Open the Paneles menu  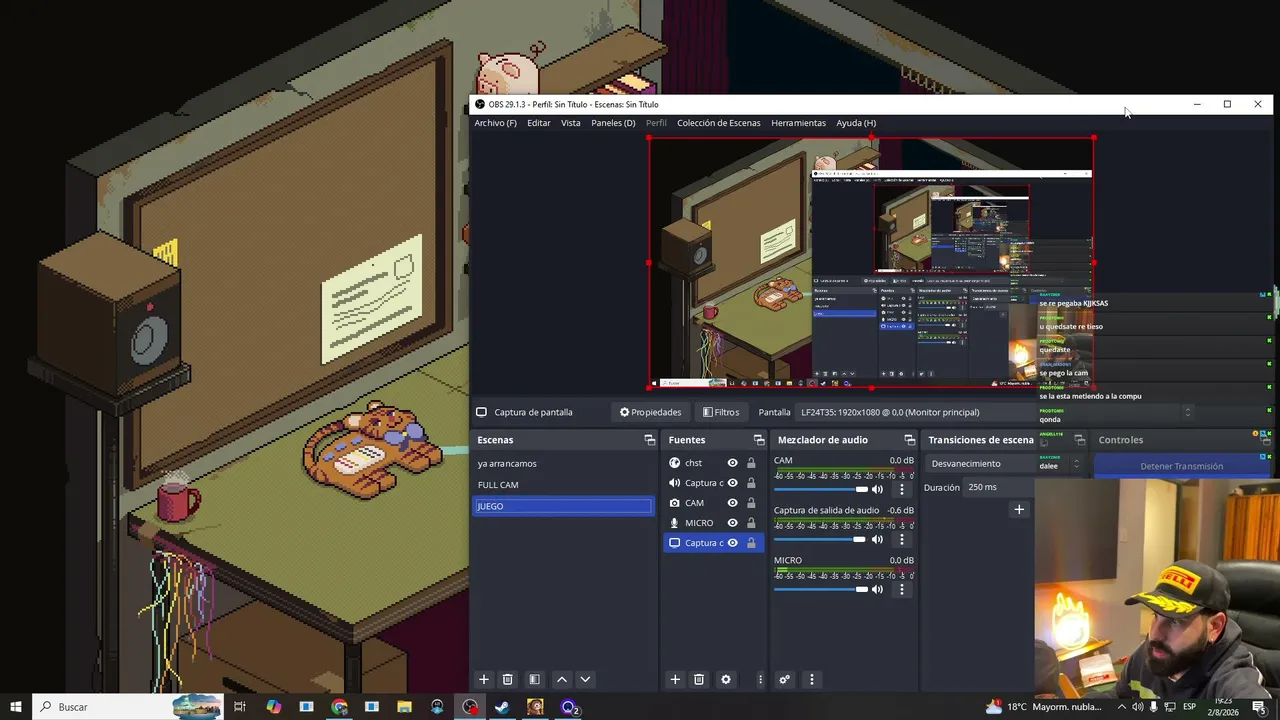click(x=613, y=123)
